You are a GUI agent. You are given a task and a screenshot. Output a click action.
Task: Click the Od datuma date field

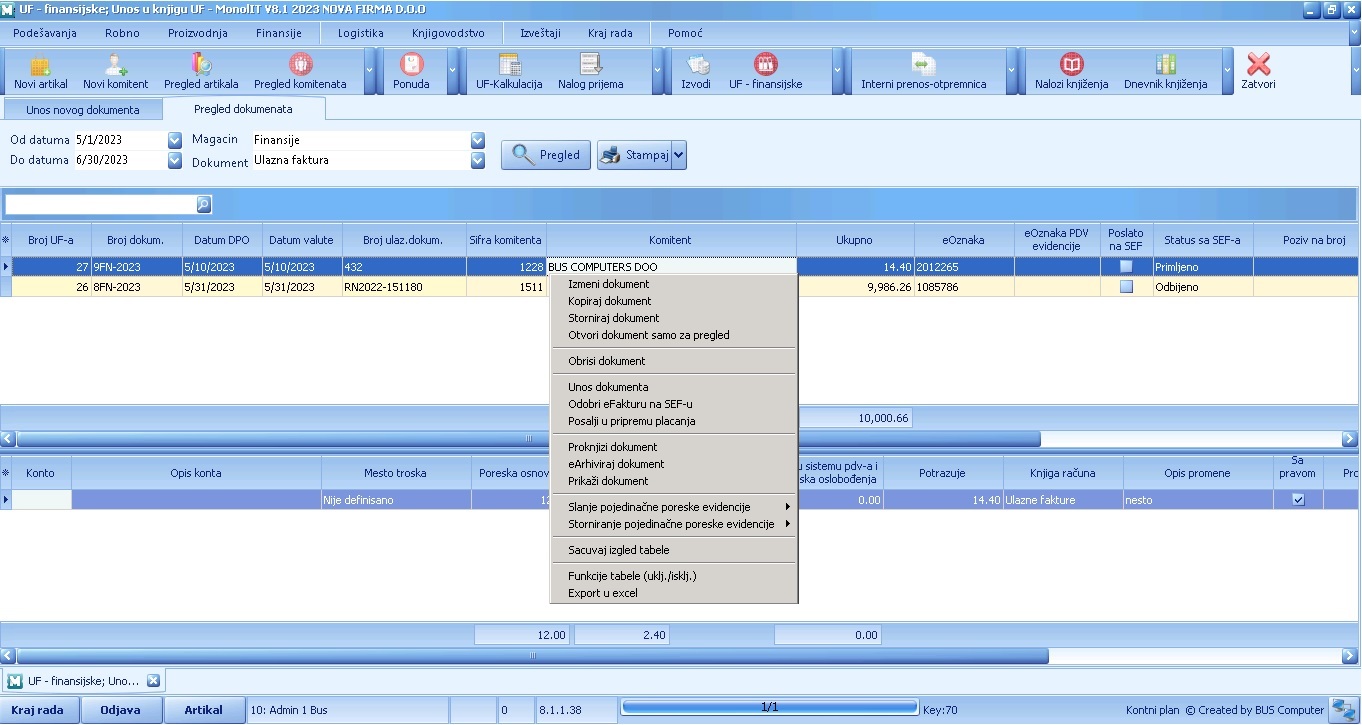pos(120,140)
